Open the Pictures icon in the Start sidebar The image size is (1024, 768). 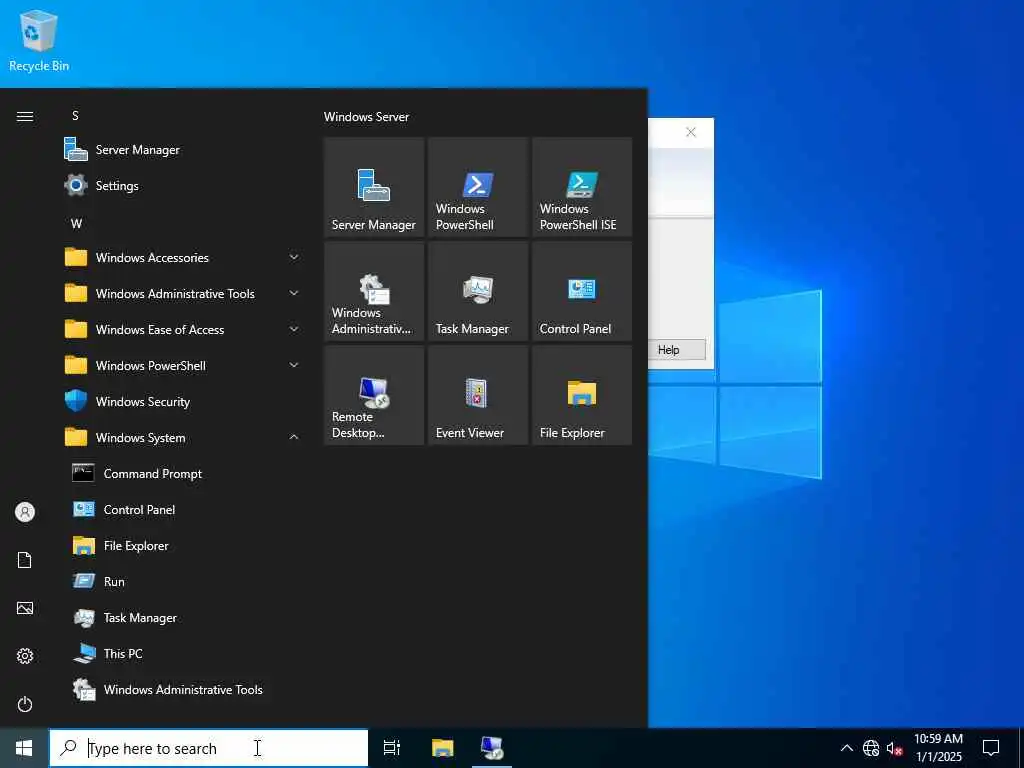coord(25,608)
